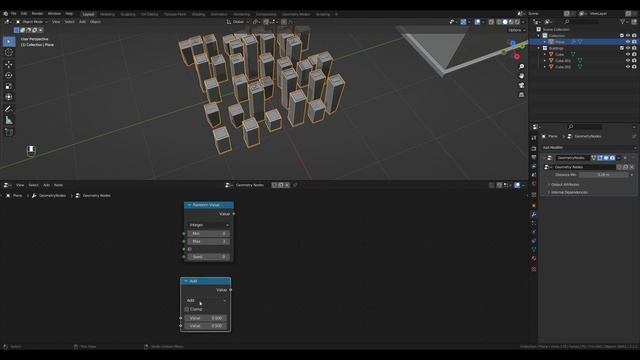
Task: Collapse the Random Value node header
Action: click(x=189, y=205)
